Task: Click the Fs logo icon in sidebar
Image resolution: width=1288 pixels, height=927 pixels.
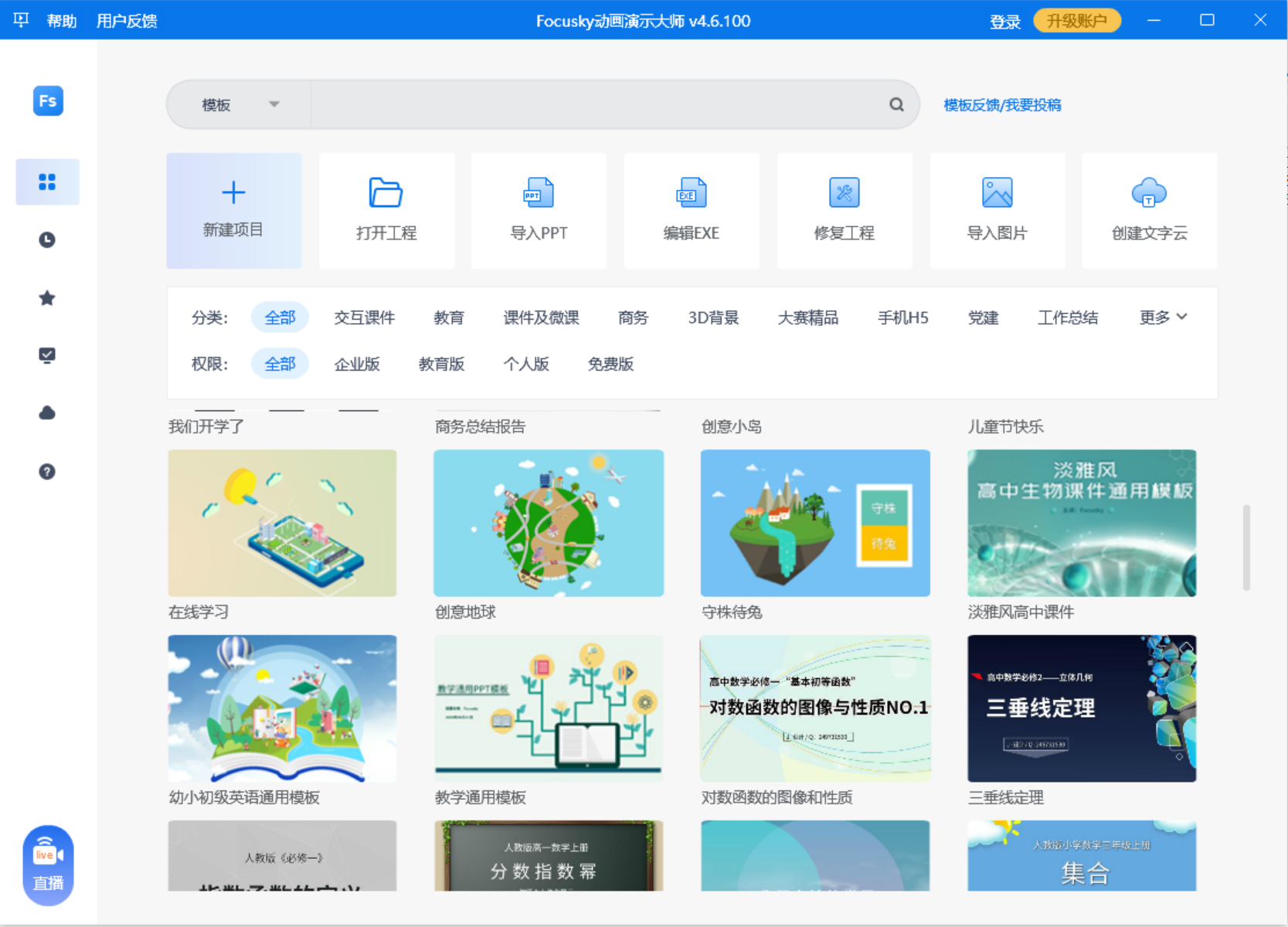Action: pos(48,100)
